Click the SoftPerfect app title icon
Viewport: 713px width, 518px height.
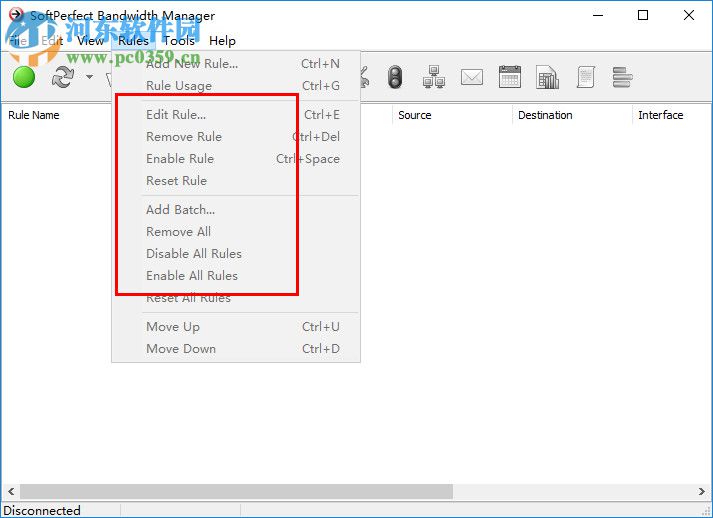pyautogui.click(x=16, y=15)
